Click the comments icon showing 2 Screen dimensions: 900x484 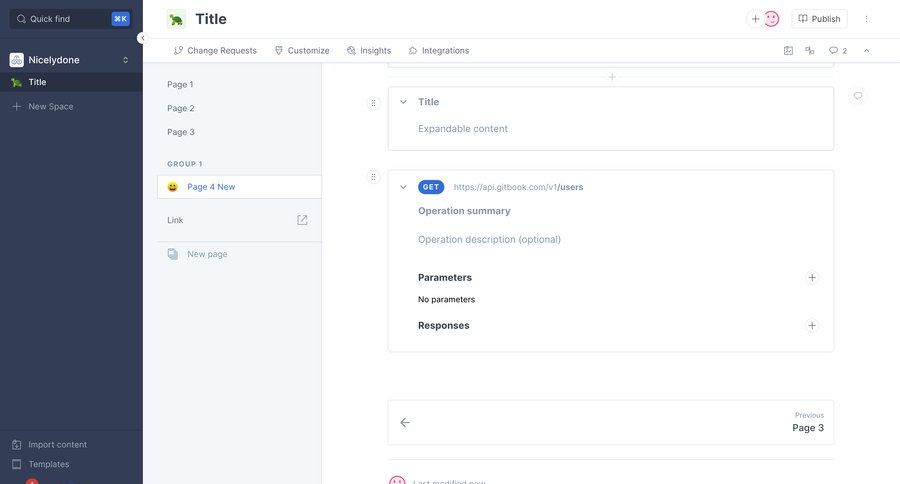point(838,50)
